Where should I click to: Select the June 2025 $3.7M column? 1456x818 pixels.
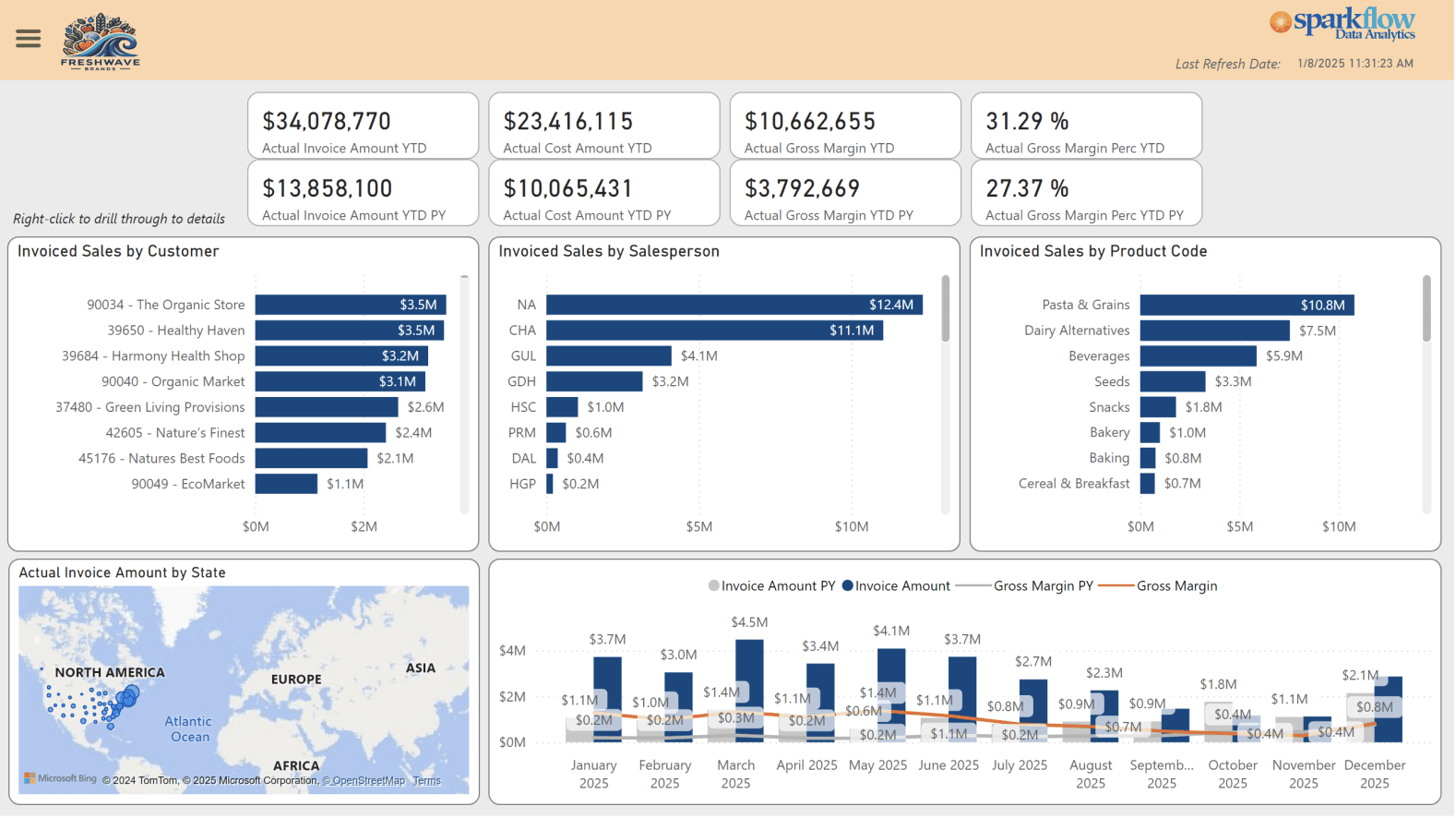click(x=962, y=700)
